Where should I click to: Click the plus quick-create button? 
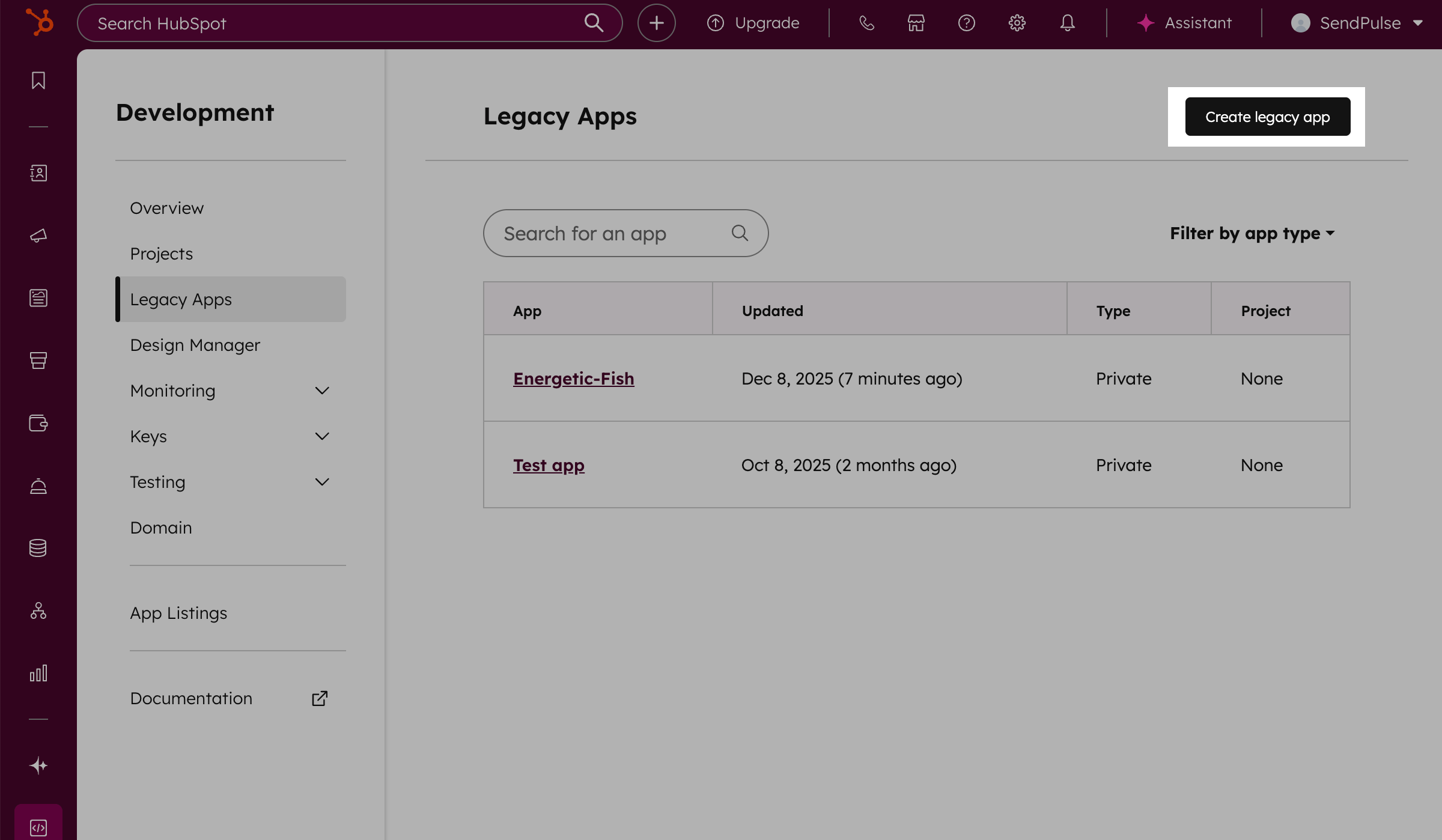[x=656, y=23]
